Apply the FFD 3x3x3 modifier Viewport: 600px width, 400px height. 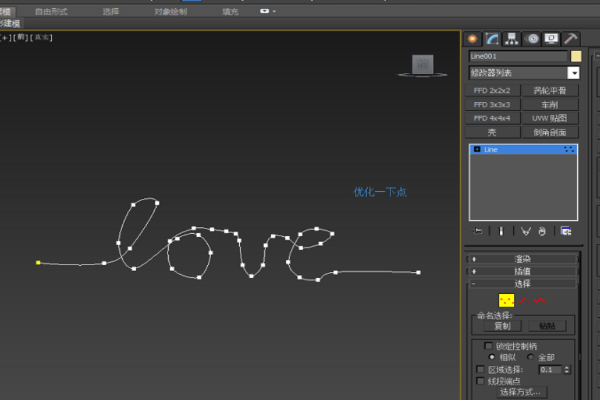coord(492,104)
